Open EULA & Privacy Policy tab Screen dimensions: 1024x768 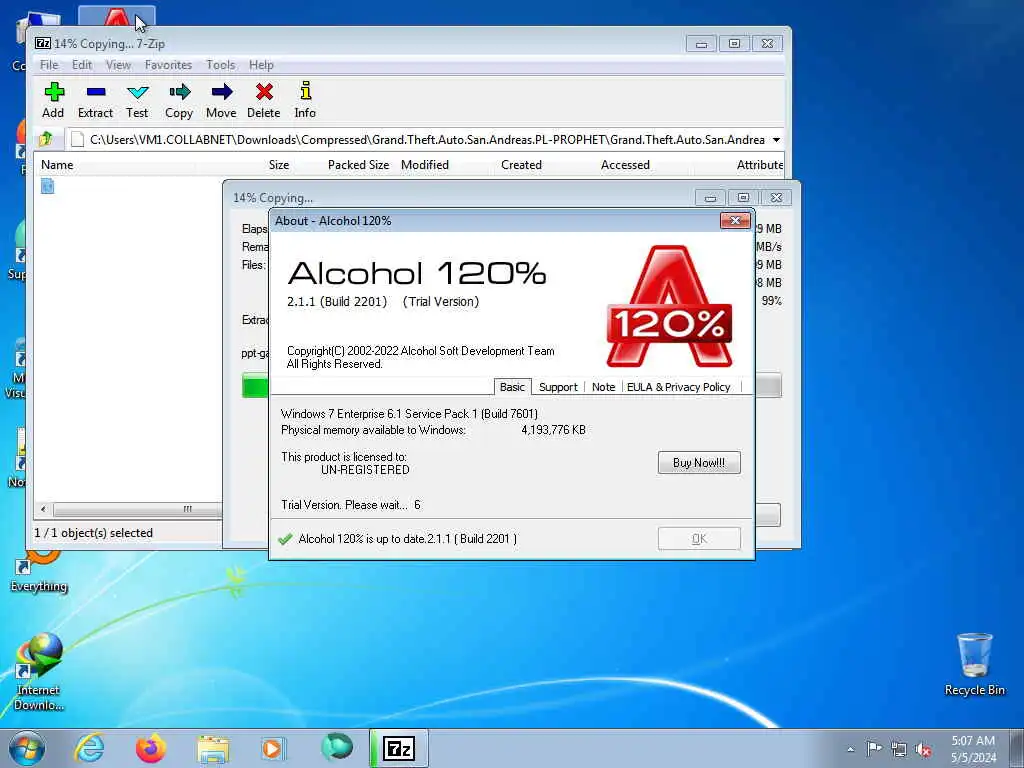pyautogui.click(x=679, y=387)
